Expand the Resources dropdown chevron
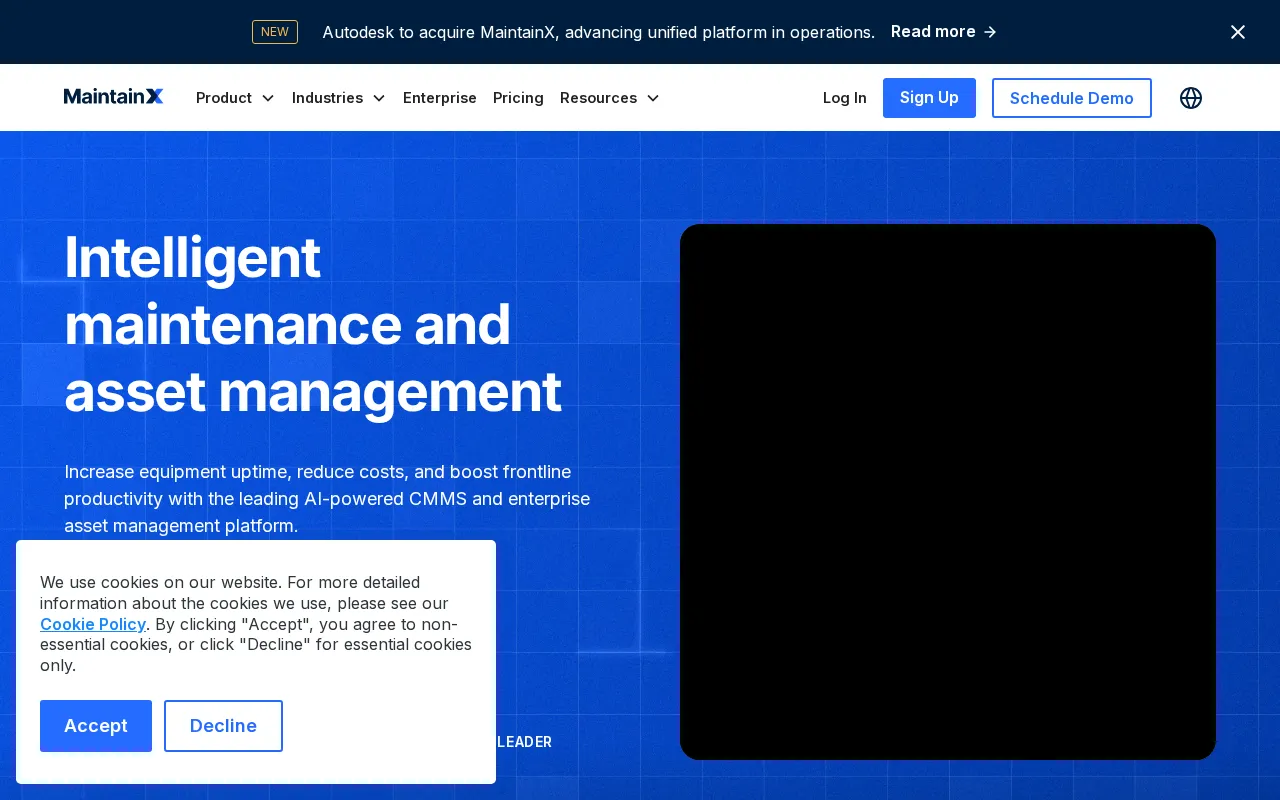 point(653,98)
